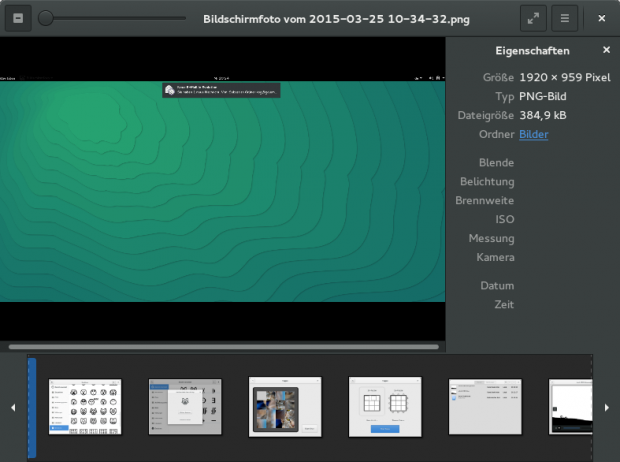Click the zoom-out button in header bar
The height and width of the screenshot is (462, 620).
tap(18, 19)
